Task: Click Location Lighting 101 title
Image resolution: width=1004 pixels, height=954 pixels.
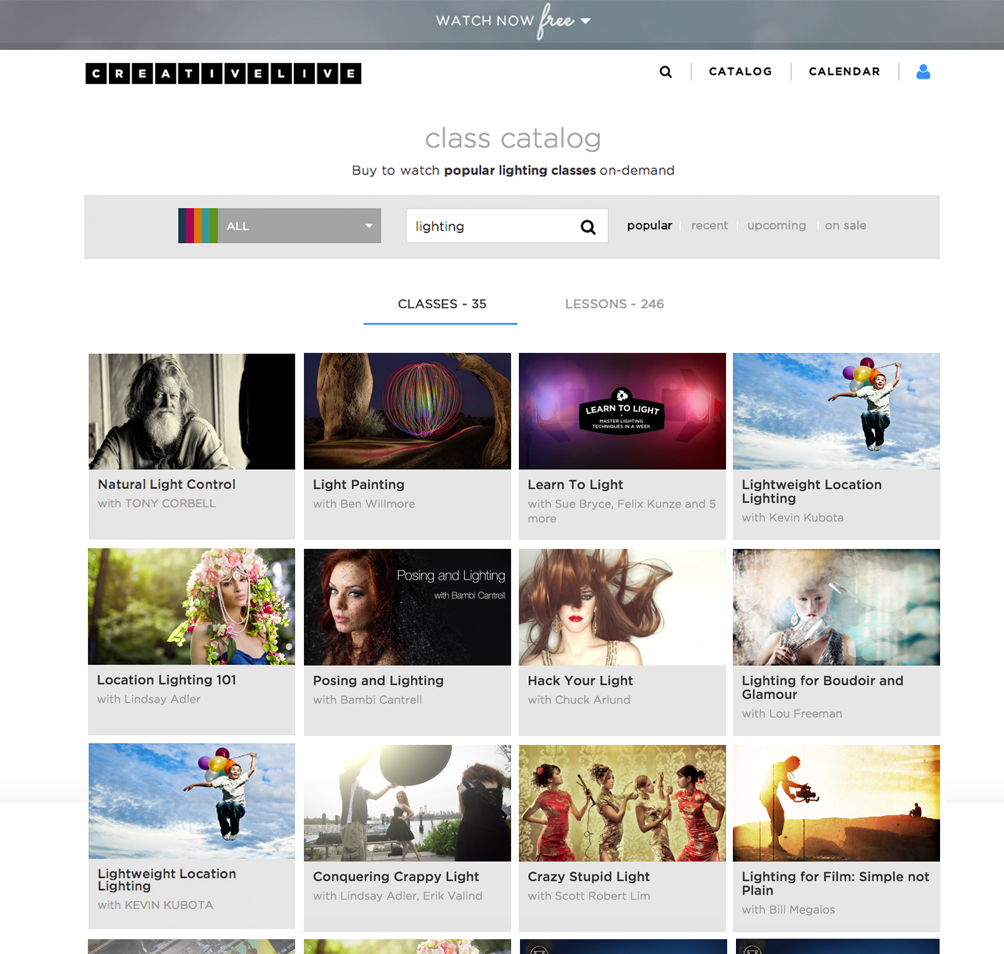Action: (166, 680)
